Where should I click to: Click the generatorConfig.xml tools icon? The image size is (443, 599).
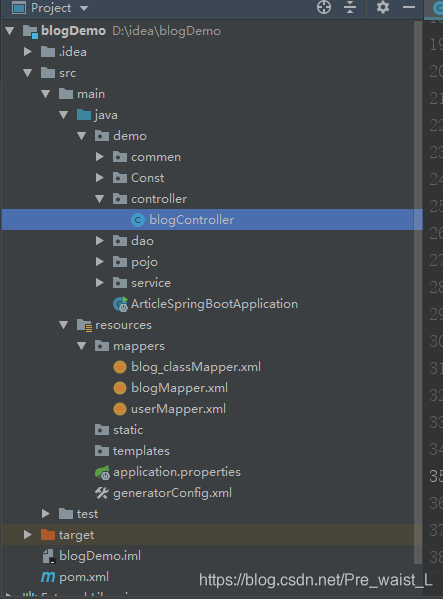tap(102, 493)
